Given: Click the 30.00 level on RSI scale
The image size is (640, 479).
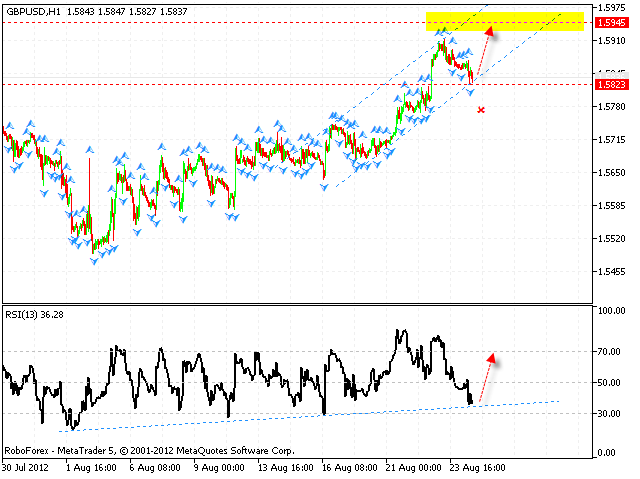Looking at the screenshot, I should tap(610, 413).
